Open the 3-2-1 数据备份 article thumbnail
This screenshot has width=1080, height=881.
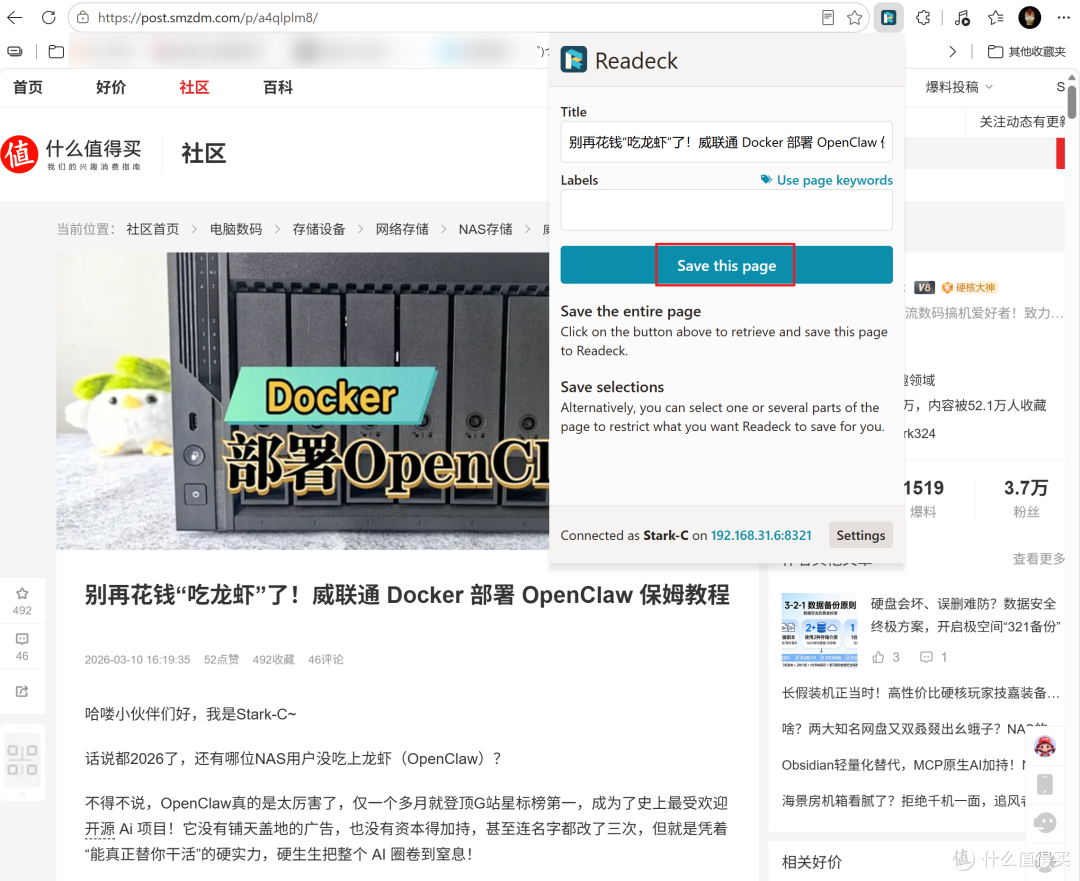(820, 630)
